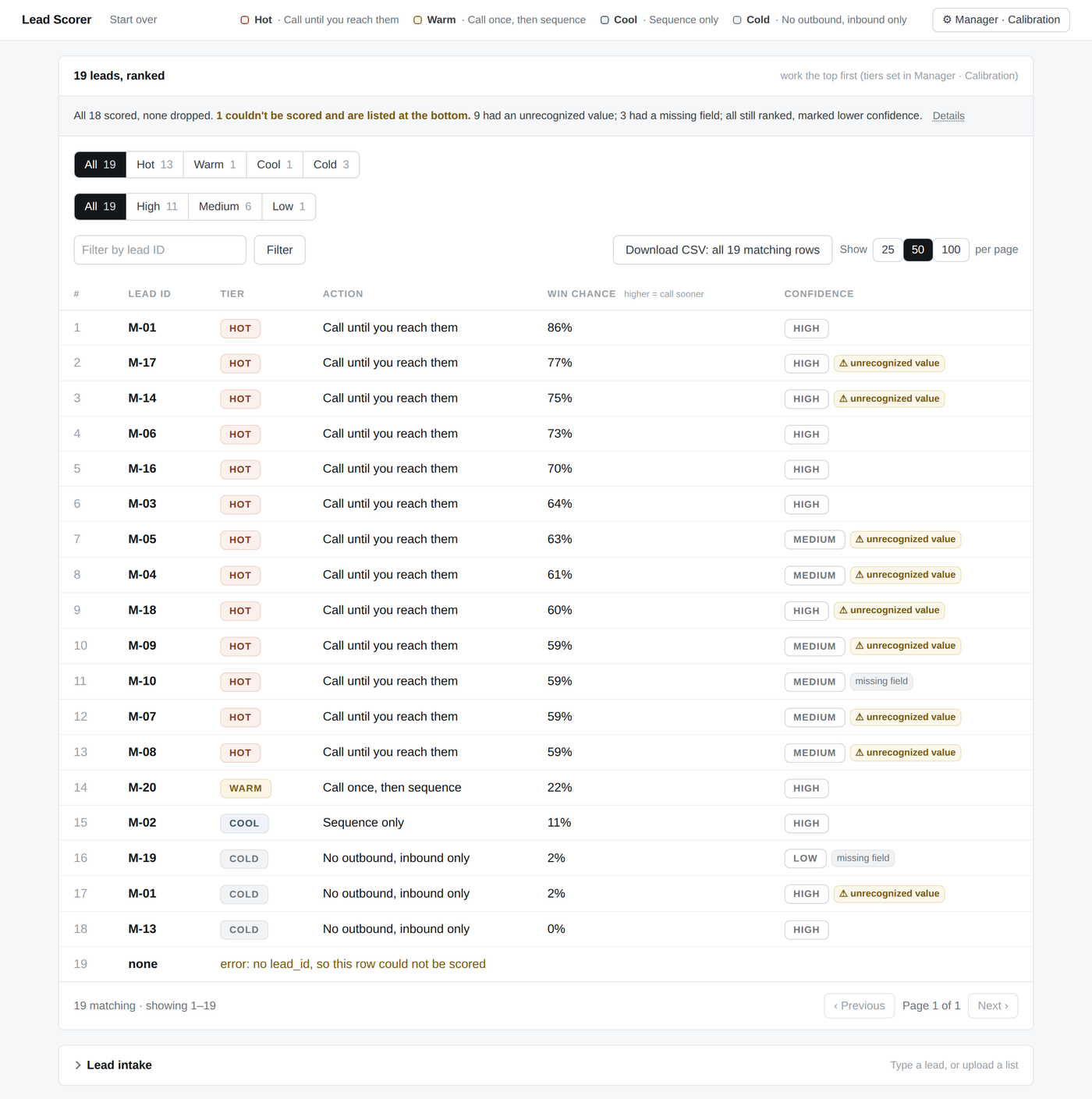The width and height of the screenshot is (1092, 1099).
Task: Download CSV of all 19 matching rows
Action: [x=722, y=250]
